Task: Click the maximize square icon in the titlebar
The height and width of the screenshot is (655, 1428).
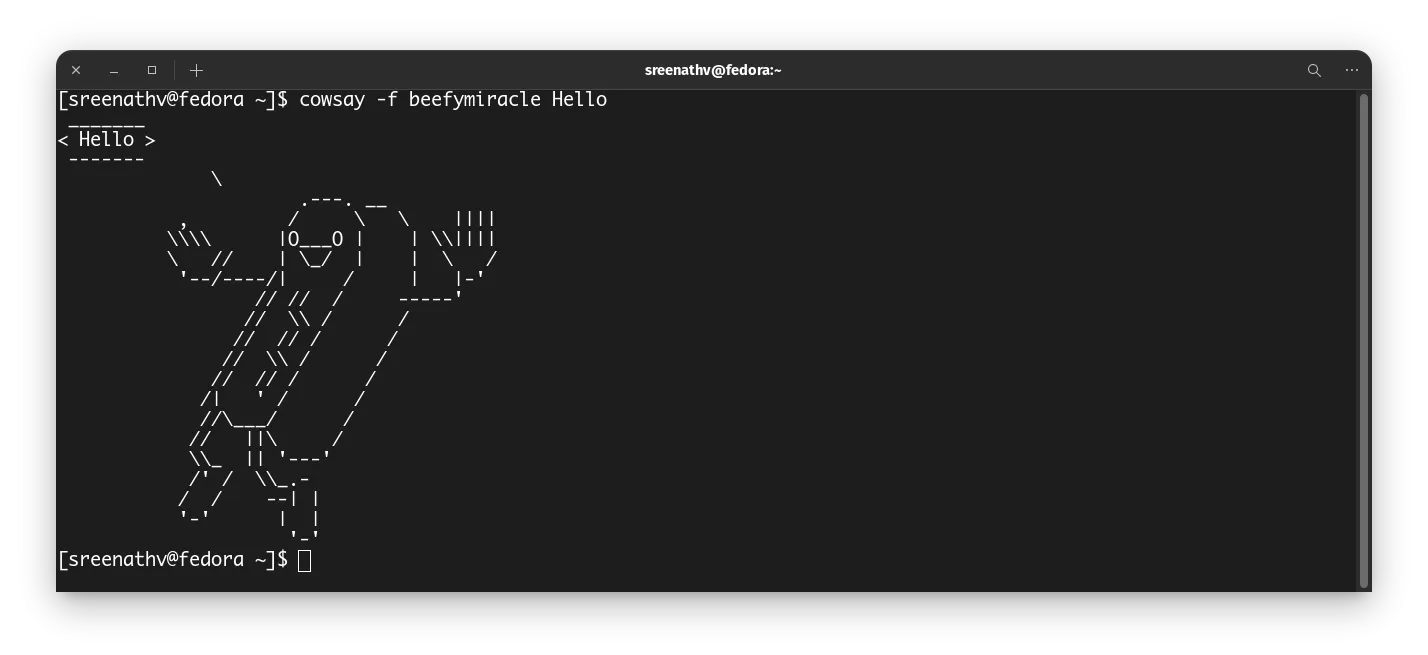Action: click(x=151, y=70)
